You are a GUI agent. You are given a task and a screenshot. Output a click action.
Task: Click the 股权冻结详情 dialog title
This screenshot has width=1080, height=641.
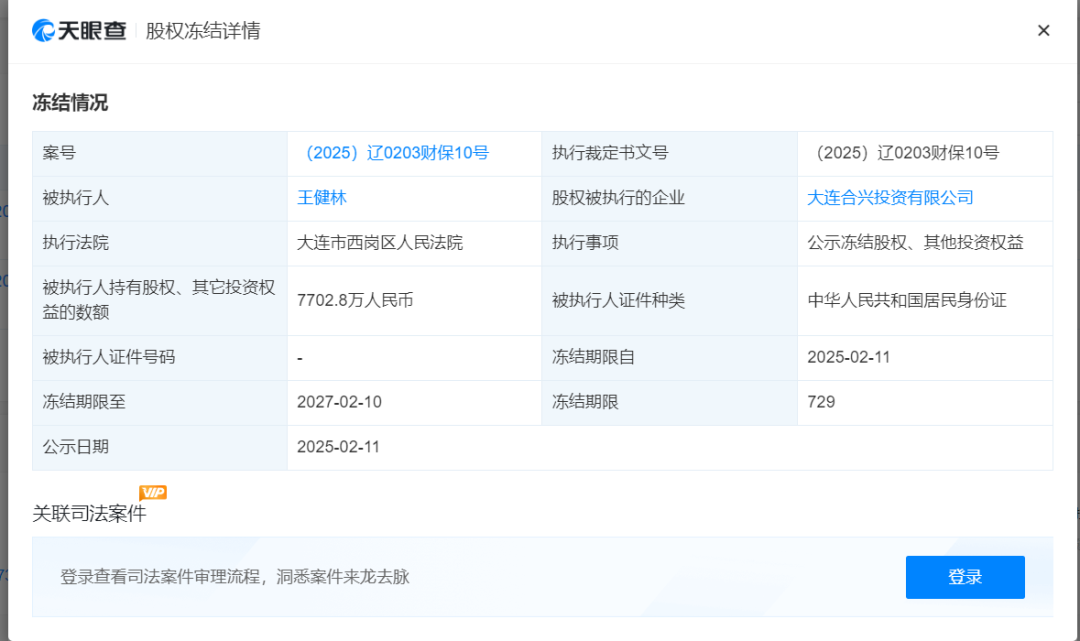click(203, 31)
